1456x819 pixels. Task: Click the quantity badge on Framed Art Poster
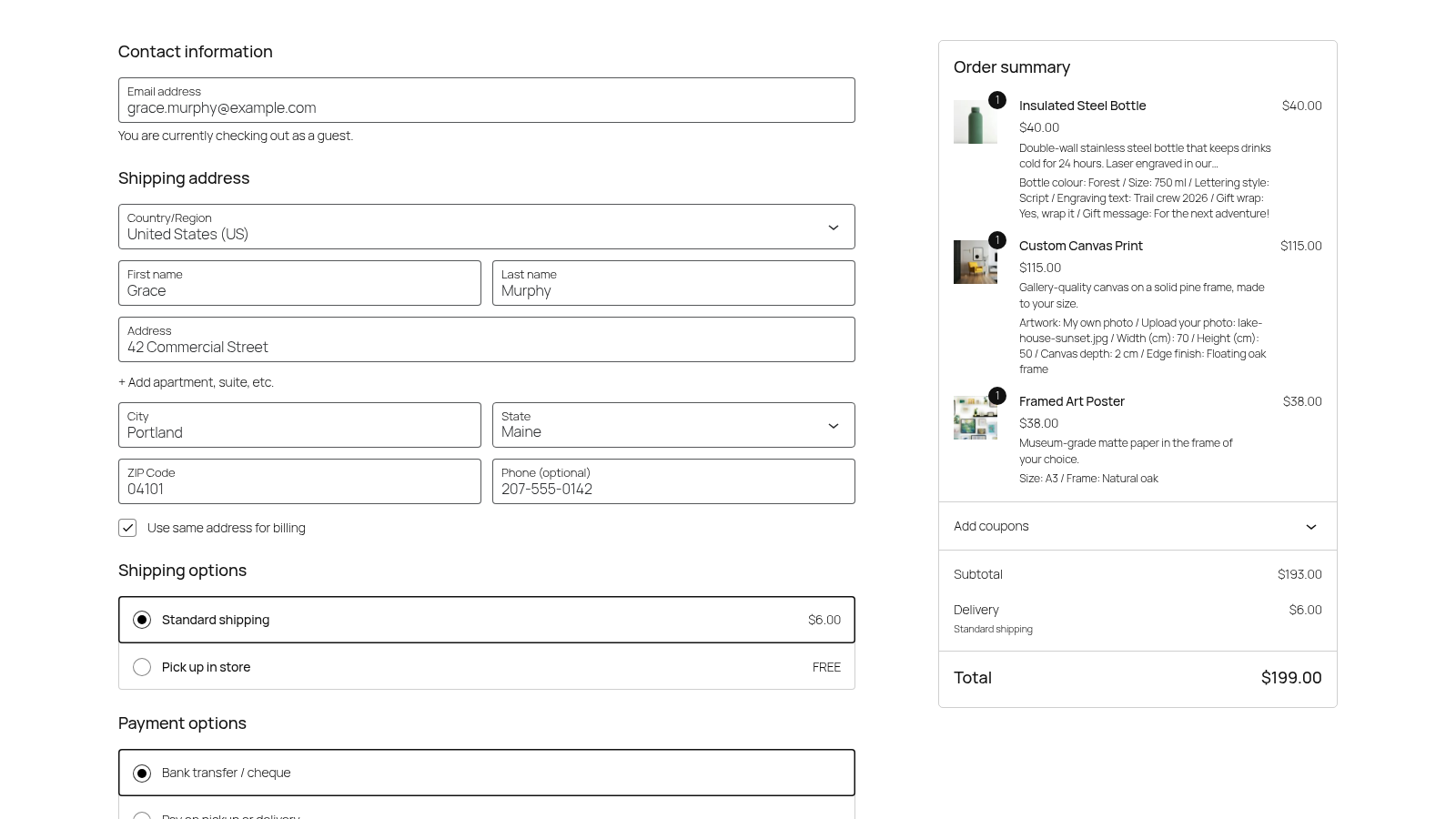coord(997,396)
